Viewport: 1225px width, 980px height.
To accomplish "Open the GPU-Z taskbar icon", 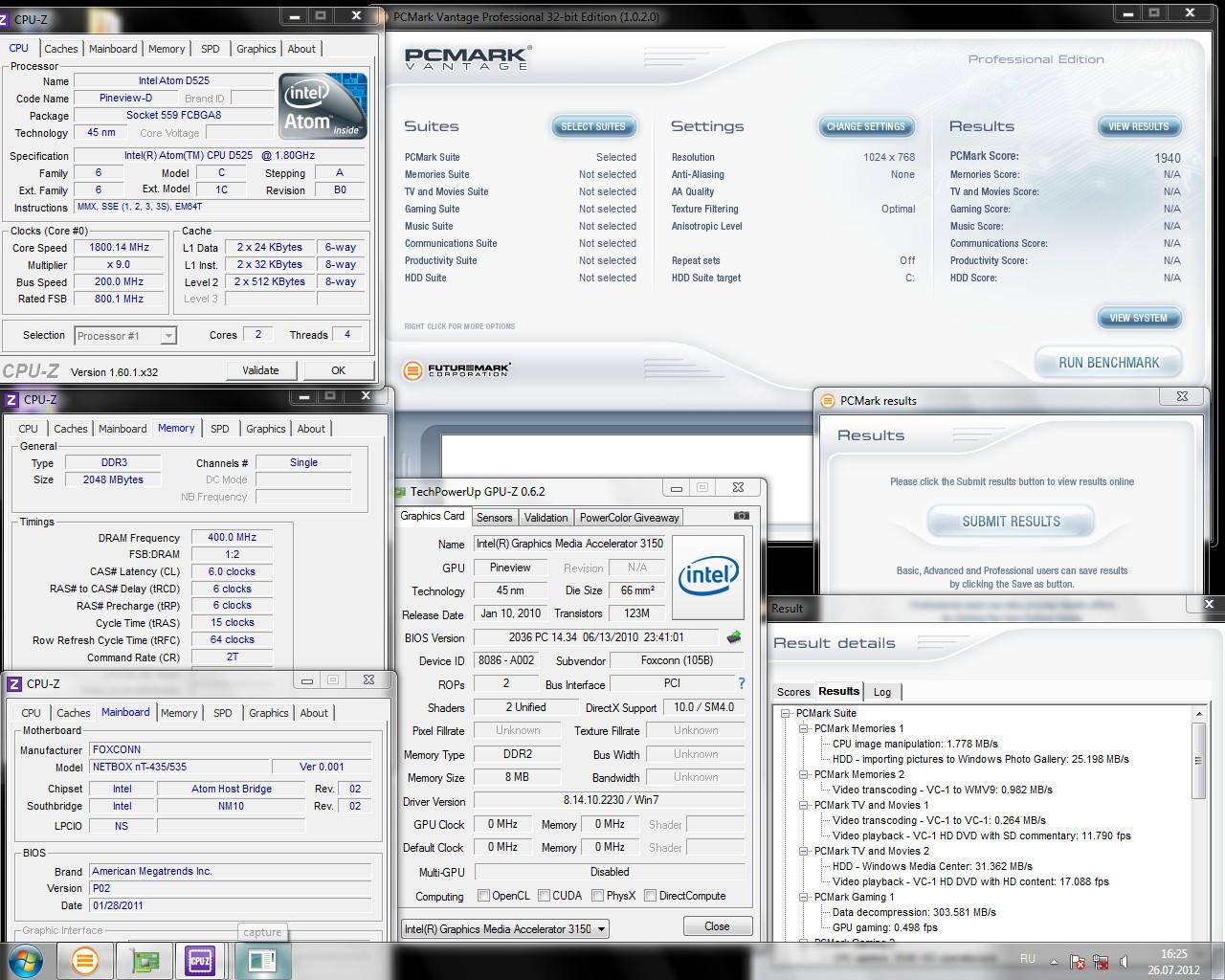I will 145,960.
